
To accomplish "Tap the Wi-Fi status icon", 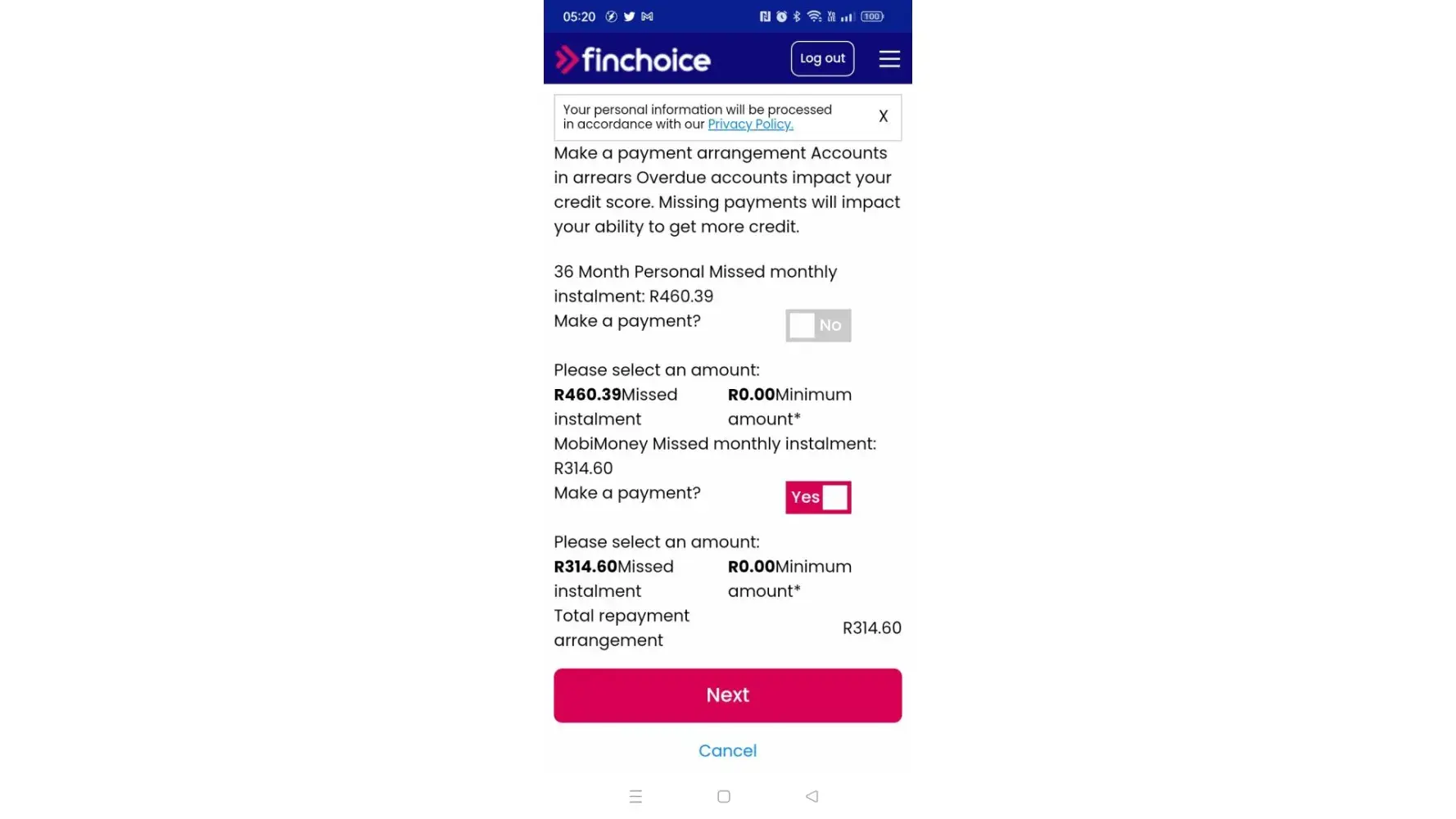I will (x=814, y=16).
